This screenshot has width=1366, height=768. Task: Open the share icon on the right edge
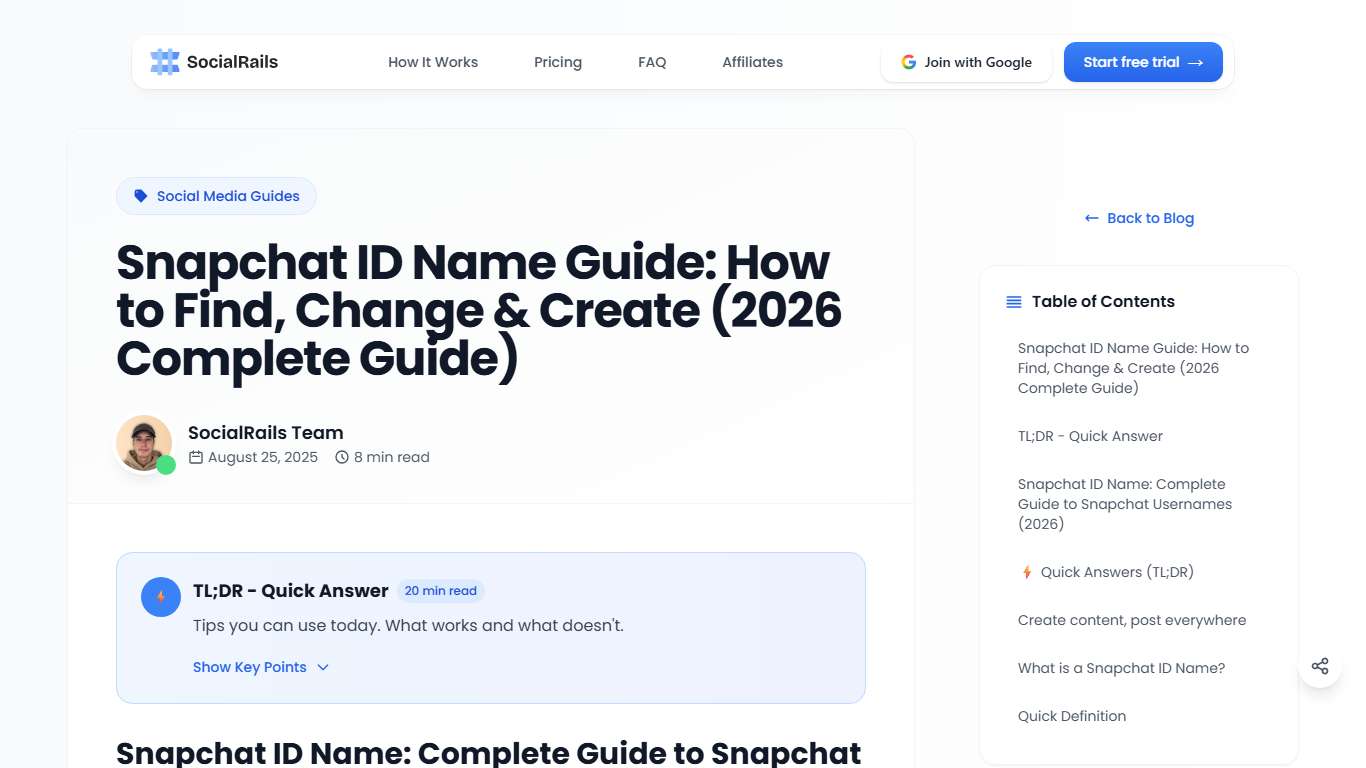(1320, 665)
